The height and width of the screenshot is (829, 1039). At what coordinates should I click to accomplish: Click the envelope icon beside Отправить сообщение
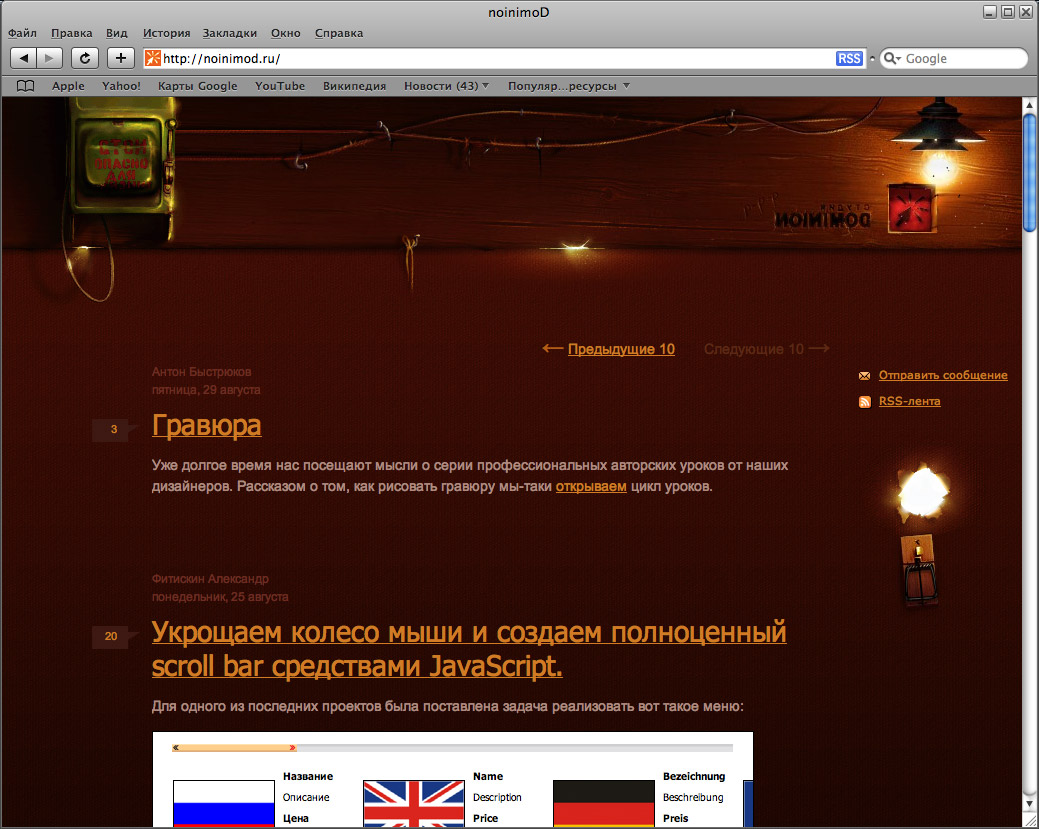pyautogui.click(x=864, y=376)
